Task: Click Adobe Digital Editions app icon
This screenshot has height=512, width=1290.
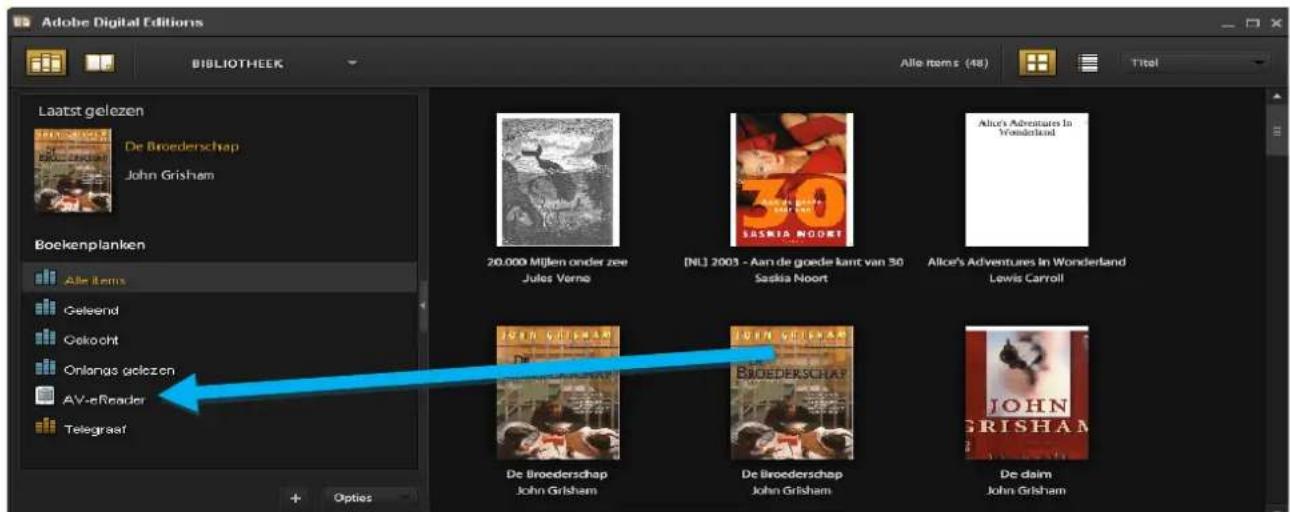Action: pyautogui.click(x=24, y=21)
